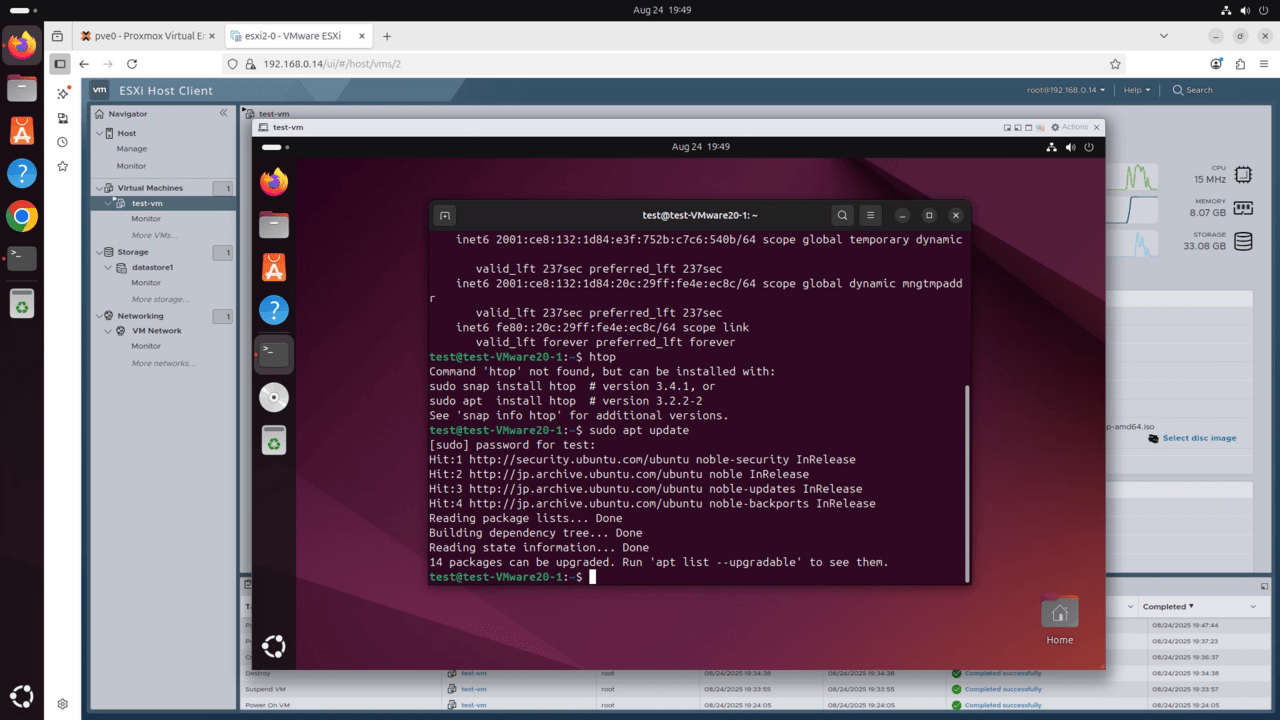Select datastore1 in Navigator
The width and height of the screenshot is (1280, 720).
pyautogui.click(x=152, y=267)
